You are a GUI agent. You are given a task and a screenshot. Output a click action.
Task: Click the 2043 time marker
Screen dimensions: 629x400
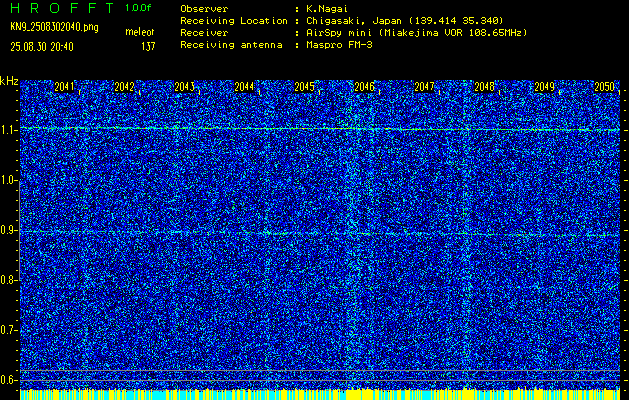pos(184,87)
